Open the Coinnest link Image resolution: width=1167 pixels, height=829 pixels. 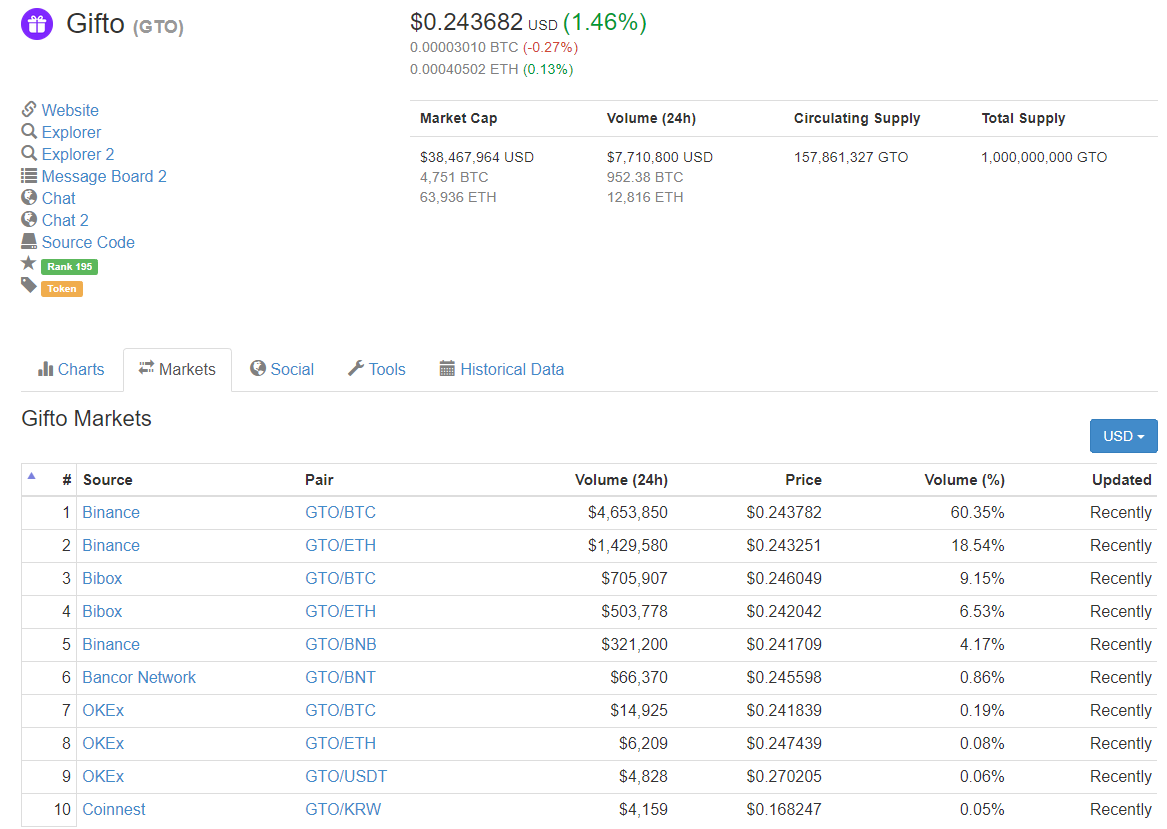(114, 810)
